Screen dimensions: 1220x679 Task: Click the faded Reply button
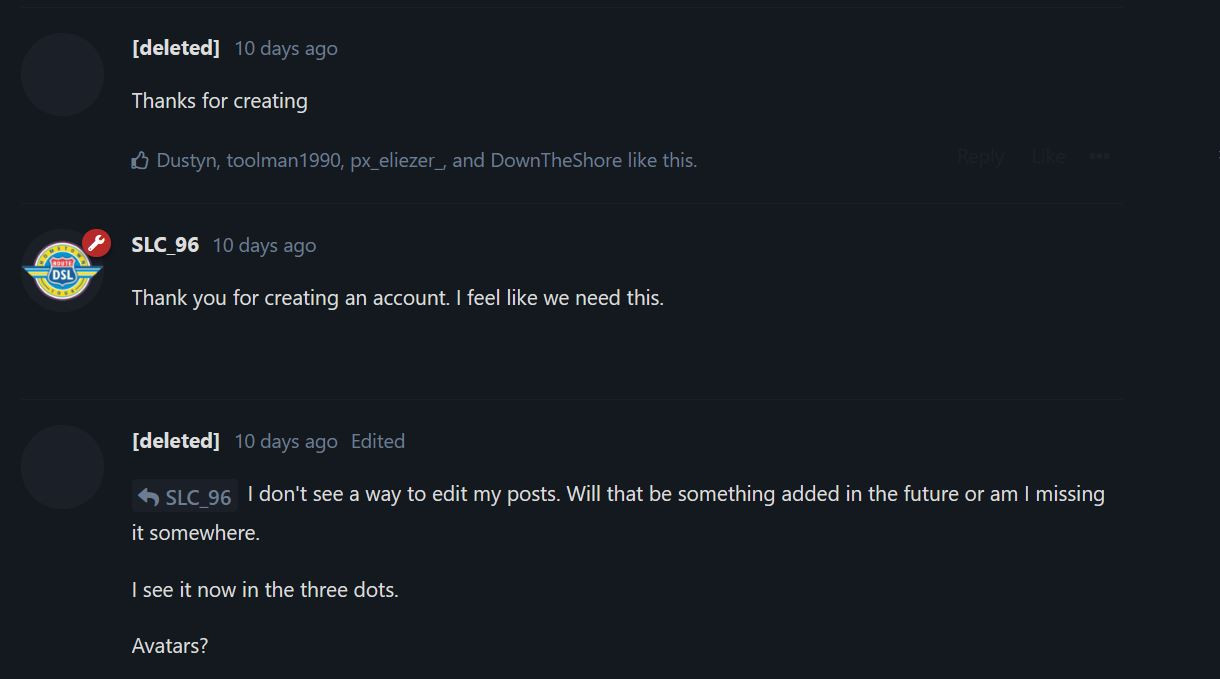(980, 157)
